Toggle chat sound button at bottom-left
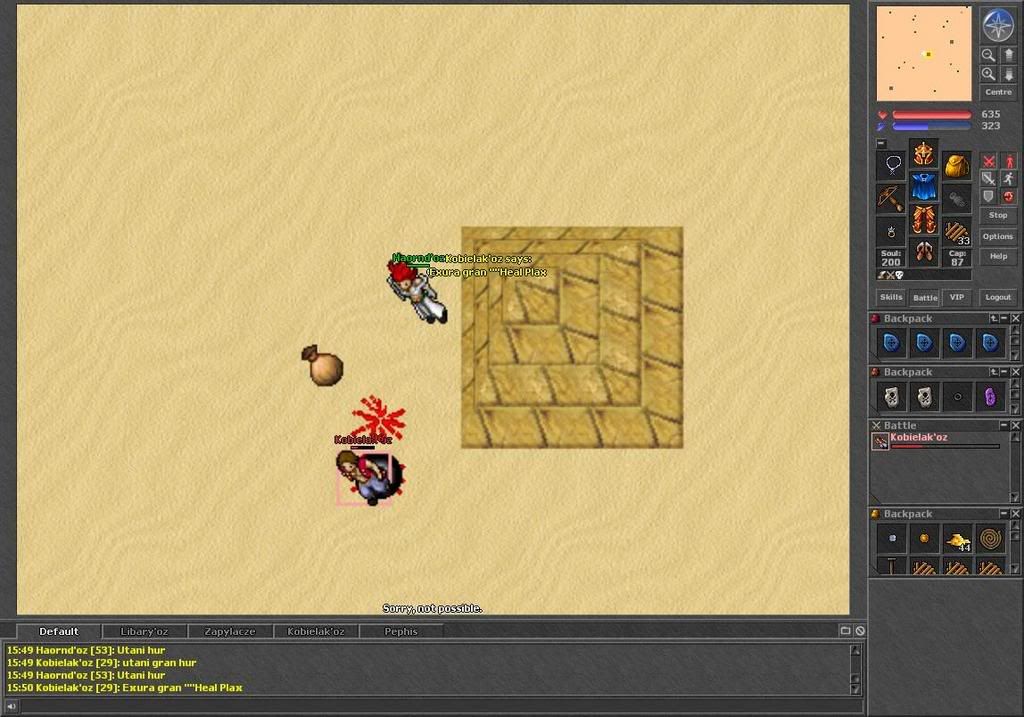Screen dimensions: 1024x717 11,706
